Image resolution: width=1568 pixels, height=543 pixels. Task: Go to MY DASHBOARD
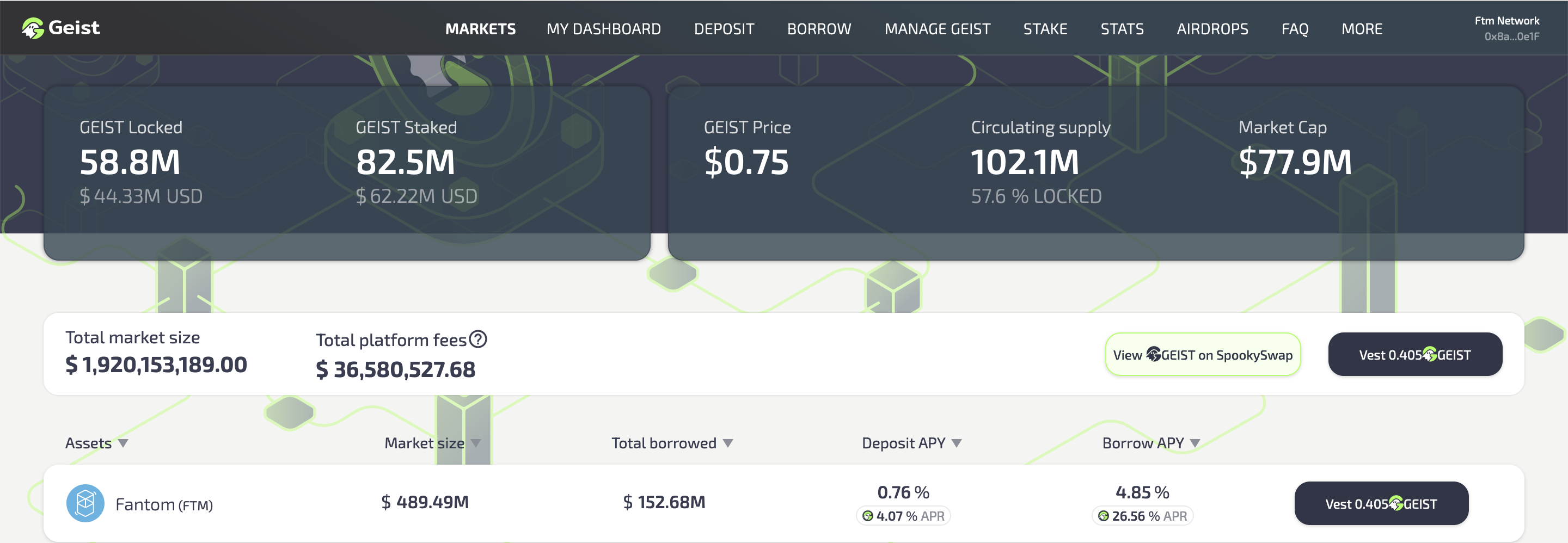click(603, 29)
